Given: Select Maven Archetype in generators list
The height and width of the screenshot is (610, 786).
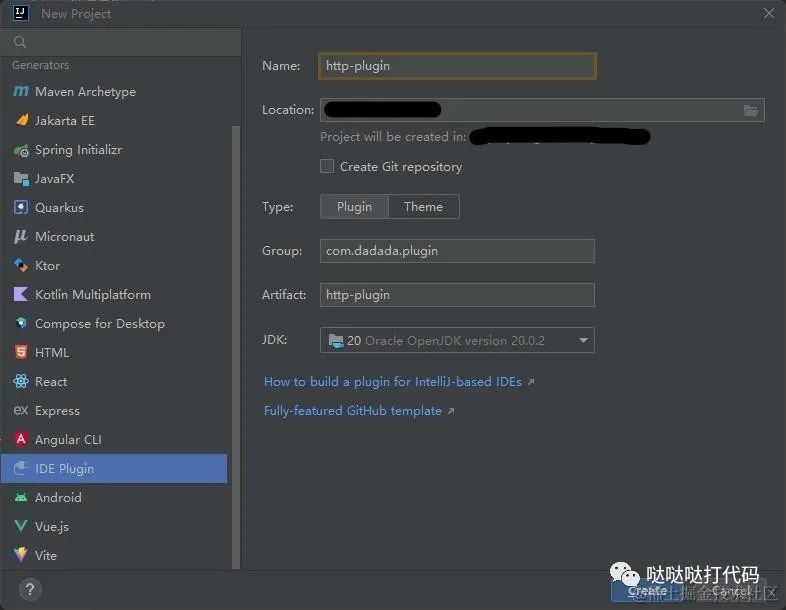Looking at the screenshot, I should point(114,92).
